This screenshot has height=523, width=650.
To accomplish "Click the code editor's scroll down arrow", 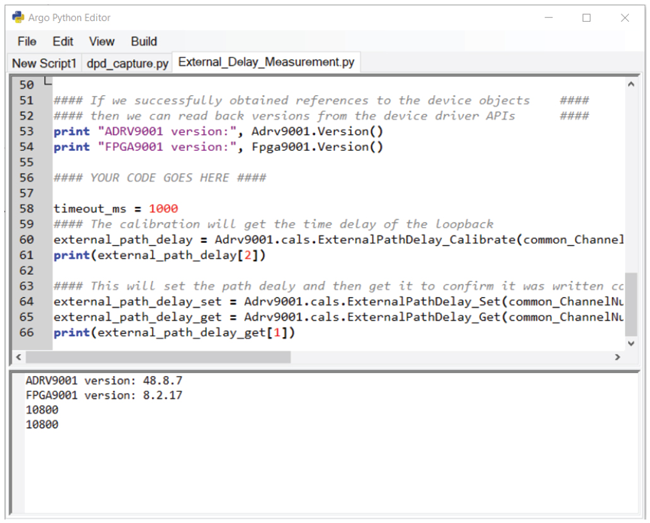I will point(630,342).
